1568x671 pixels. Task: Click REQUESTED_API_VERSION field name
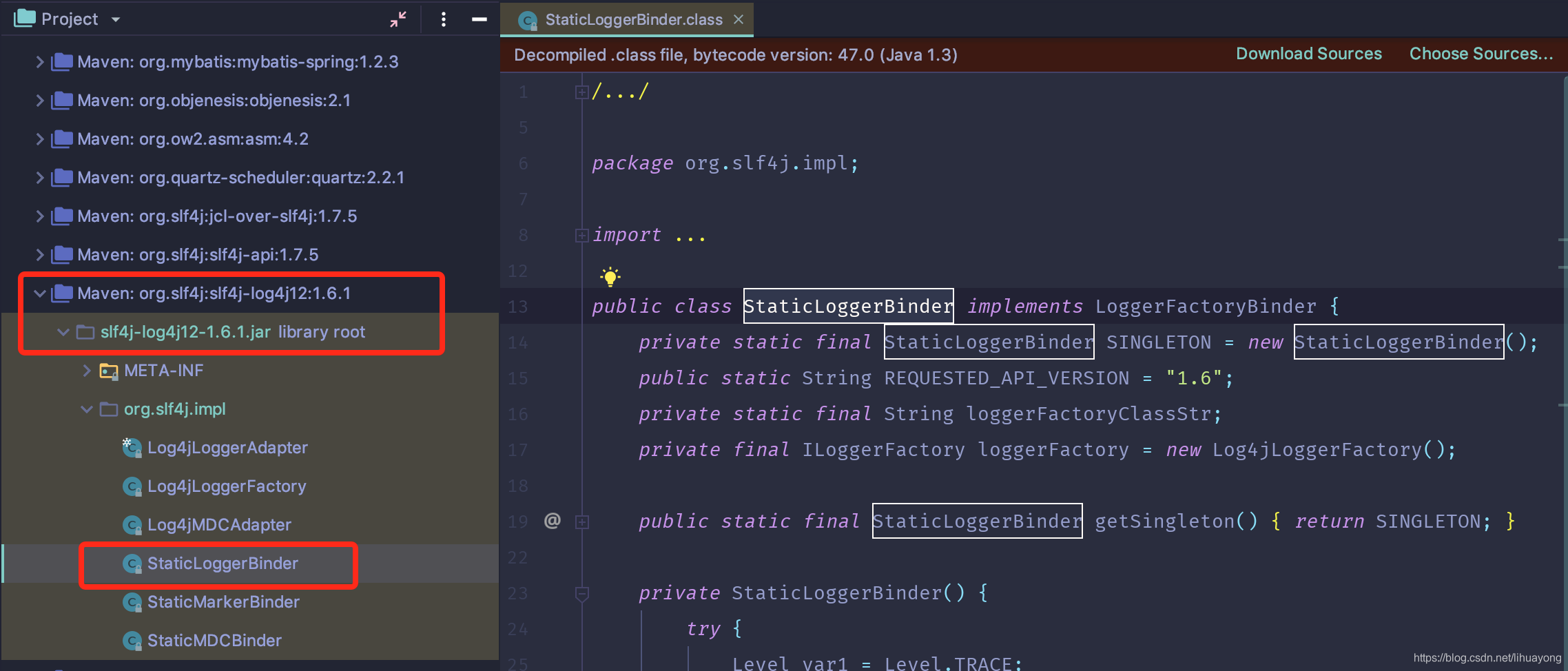click(x=1007, y=378)
